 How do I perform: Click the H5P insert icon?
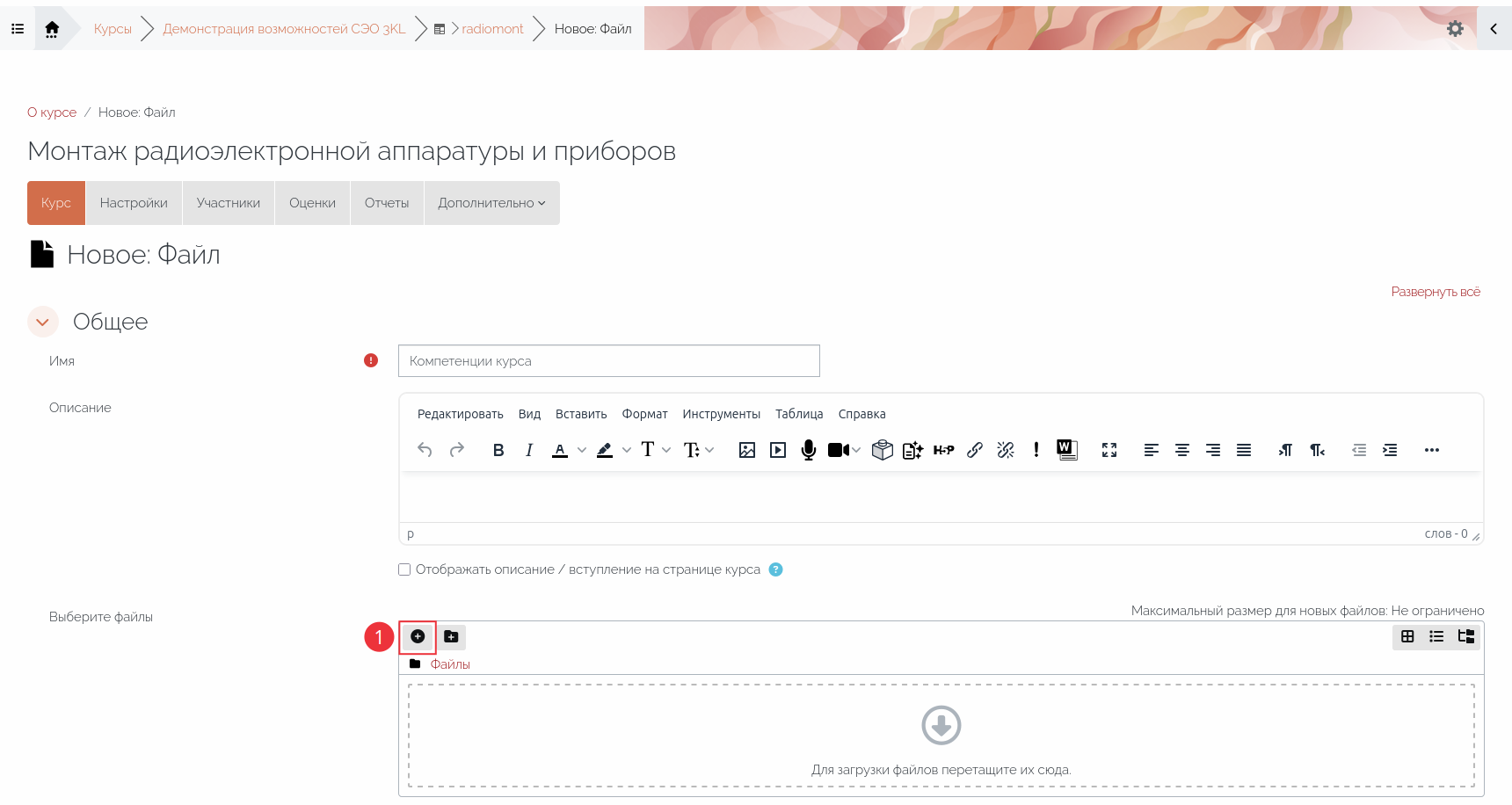943,450
